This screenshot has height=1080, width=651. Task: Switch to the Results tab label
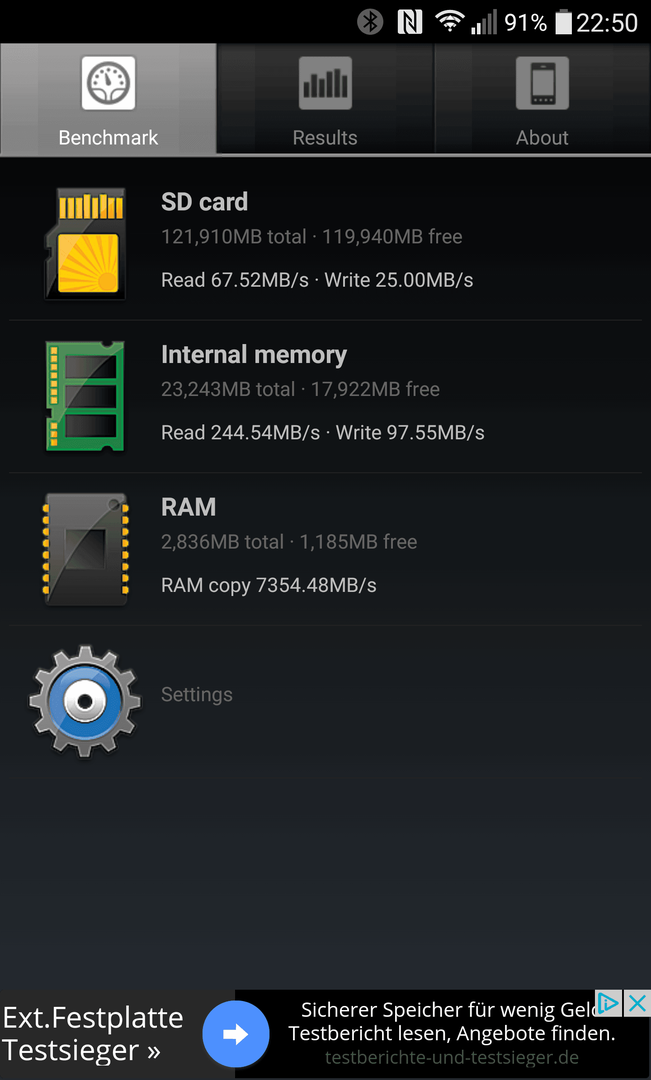coord(325,138)
